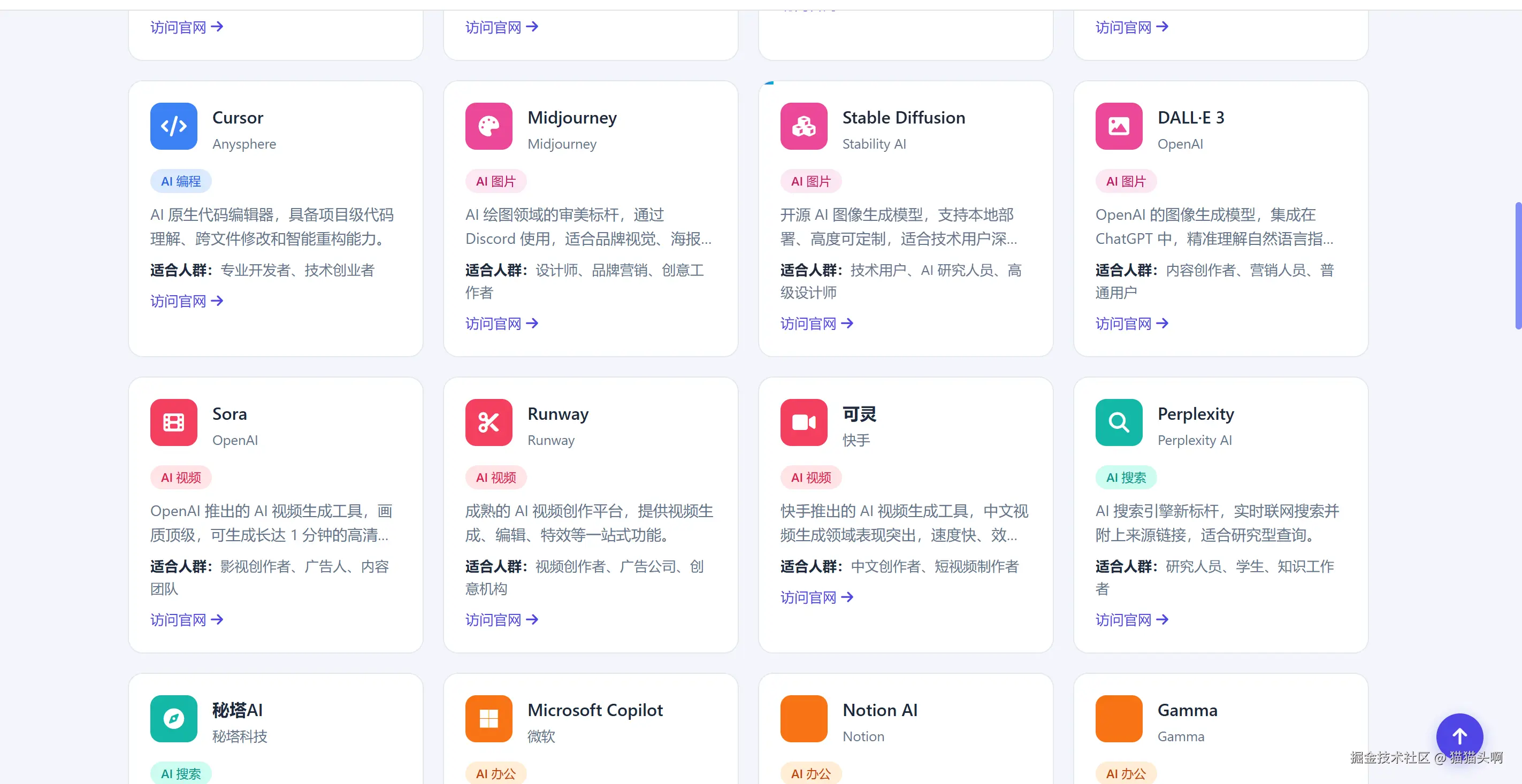Viewport: 1522px width, 784px height.
Task: Click the Stable Diffusion cubes icon
Action: [x=804, y=126]
